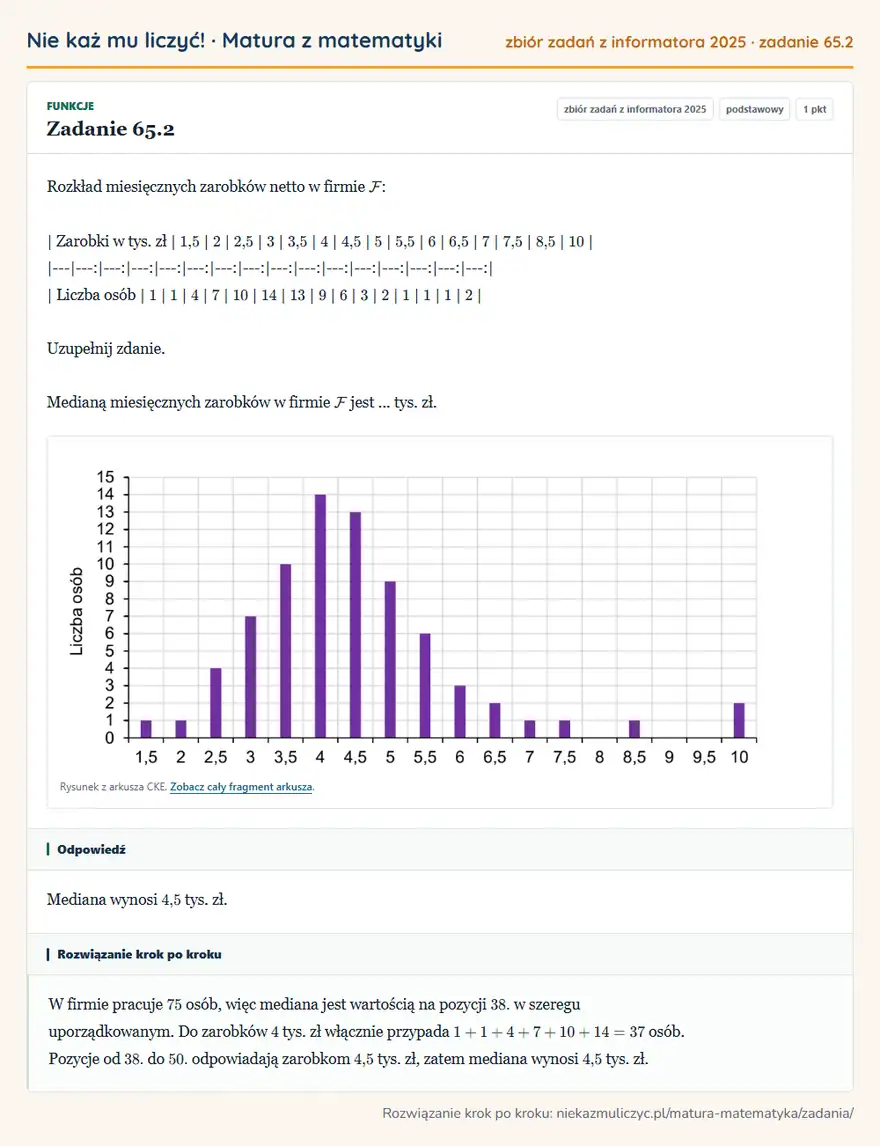This screenshot has height=1146, width=880.
Task: Click the "9,5" label on the chart x-axis
Action: [x=705, y=757]
